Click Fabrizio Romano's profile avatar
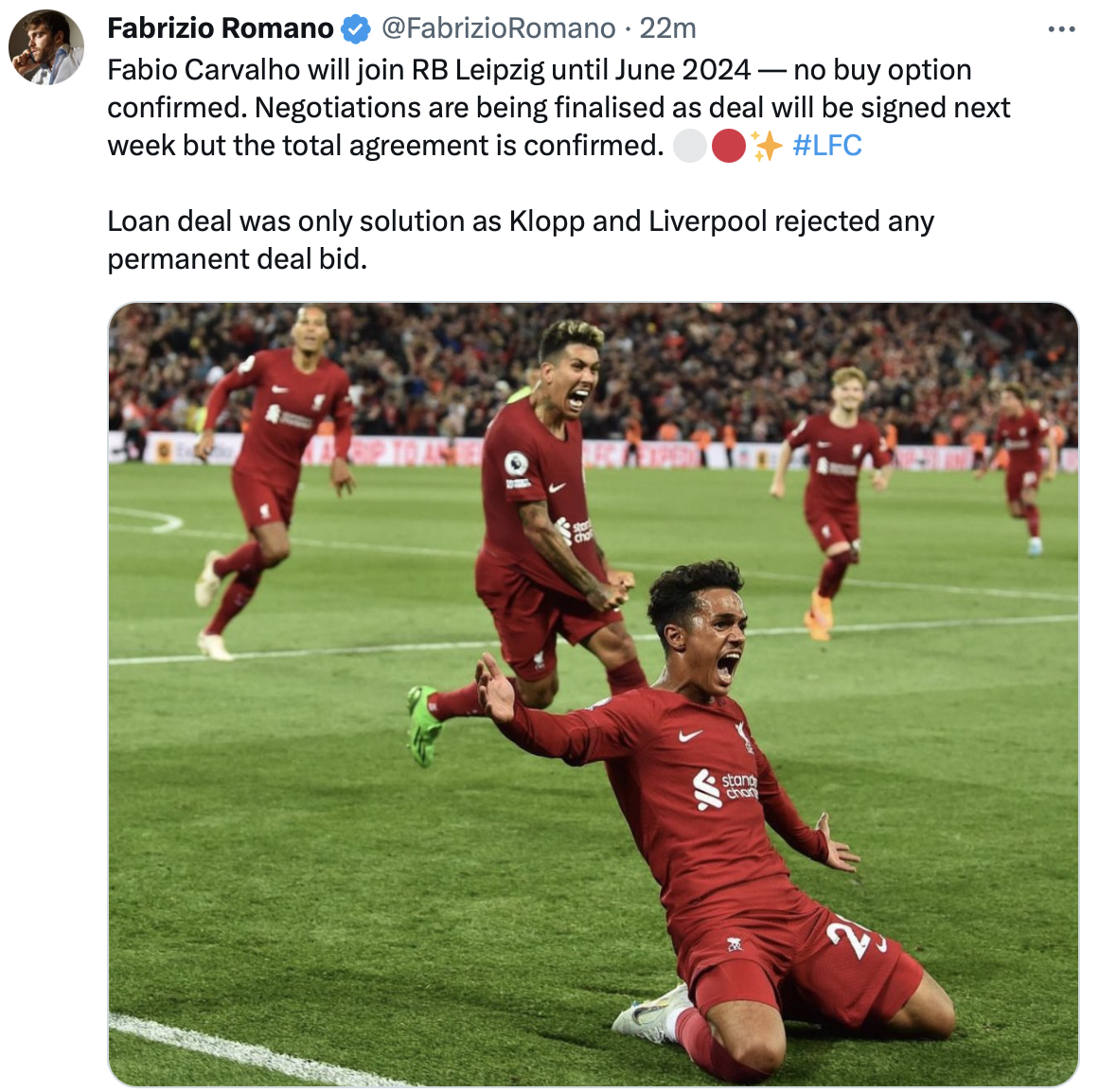This screenshot has width=1099, height=1092. tap(46, 47)
